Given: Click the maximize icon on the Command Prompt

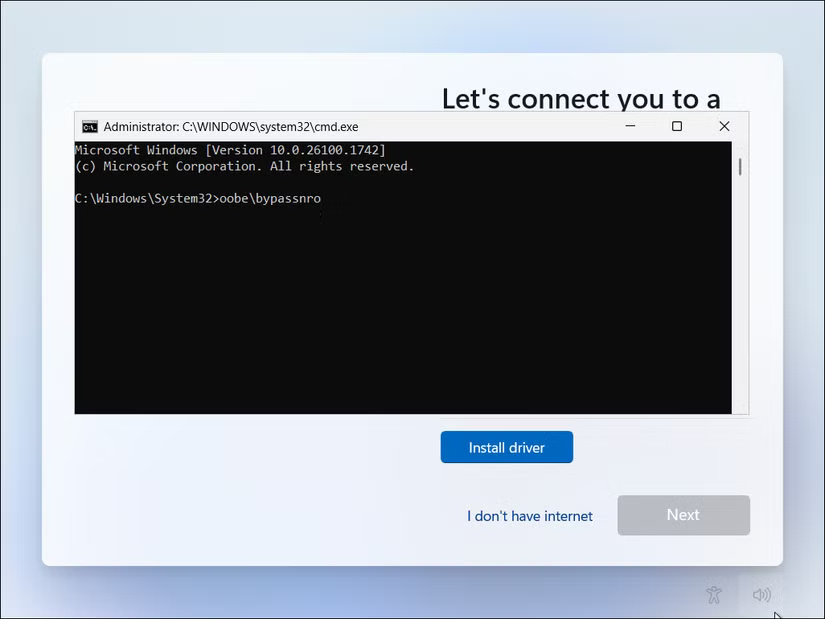Looking at the screenshot, I should click(676, 126).
